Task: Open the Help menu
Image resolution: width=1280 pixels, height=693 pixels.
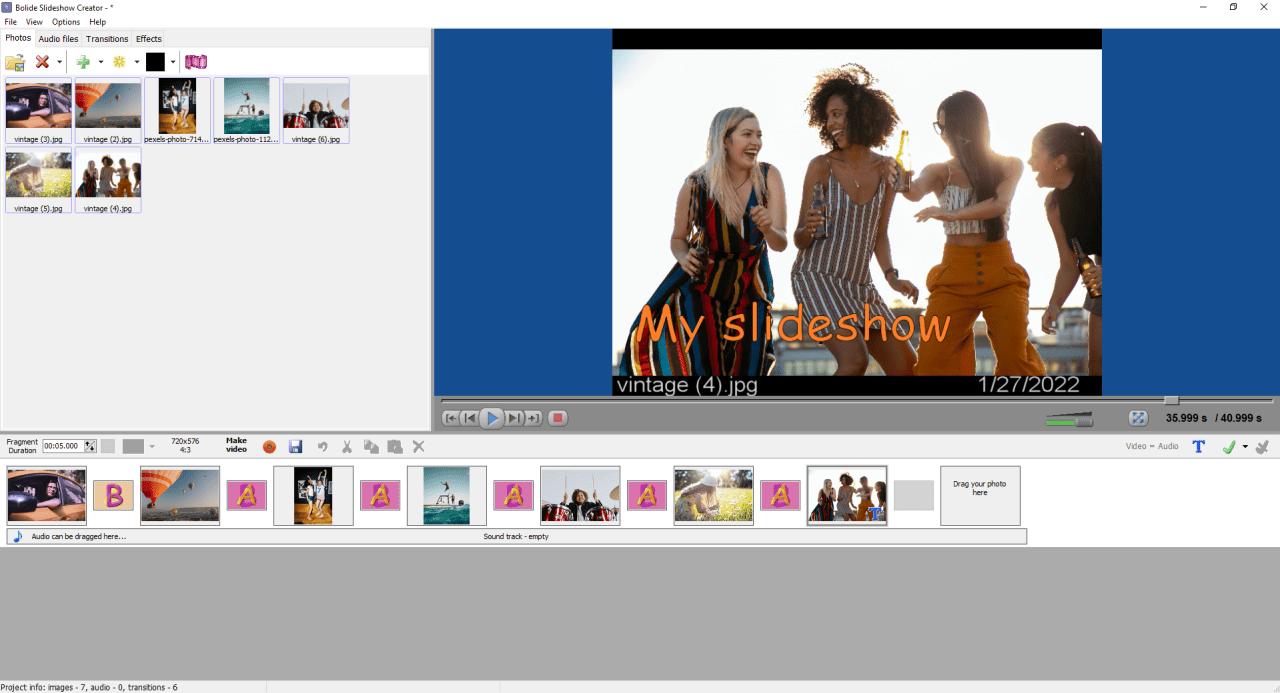Action: point(97,22)
